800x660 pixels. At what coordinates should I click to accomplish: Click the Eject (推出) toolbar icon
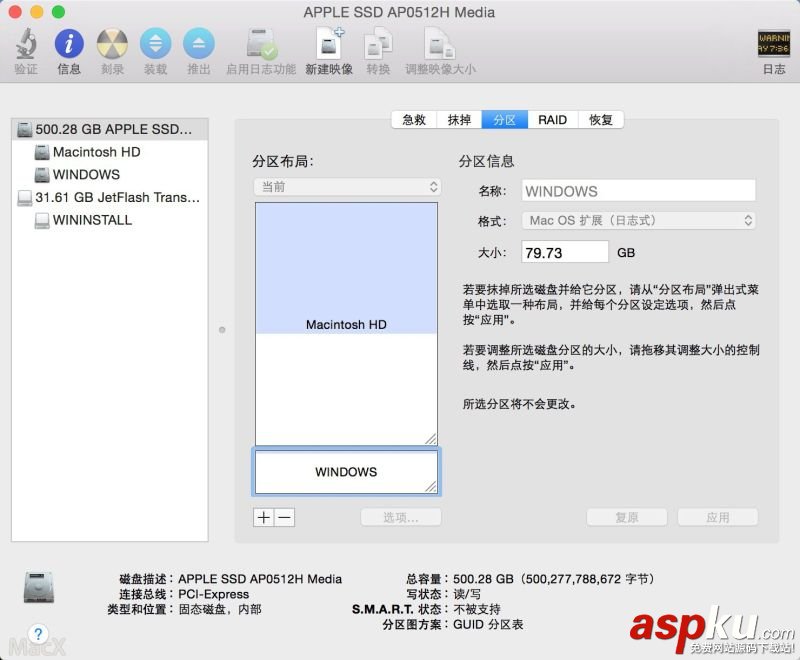(199, 44)
